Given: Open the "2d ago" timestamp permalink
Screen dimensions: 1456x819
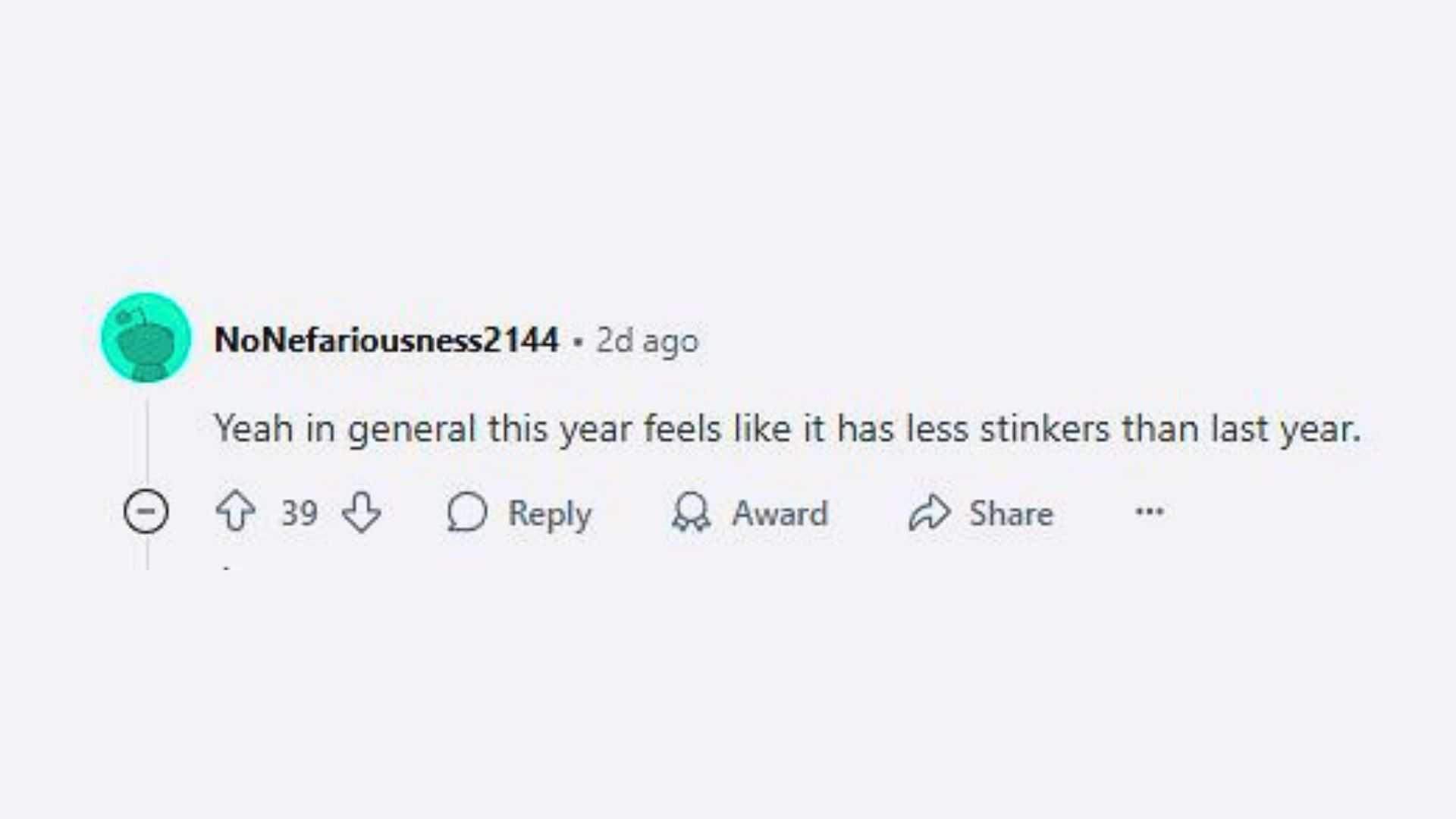Looking at the screenshot, I should click(647, 340).
